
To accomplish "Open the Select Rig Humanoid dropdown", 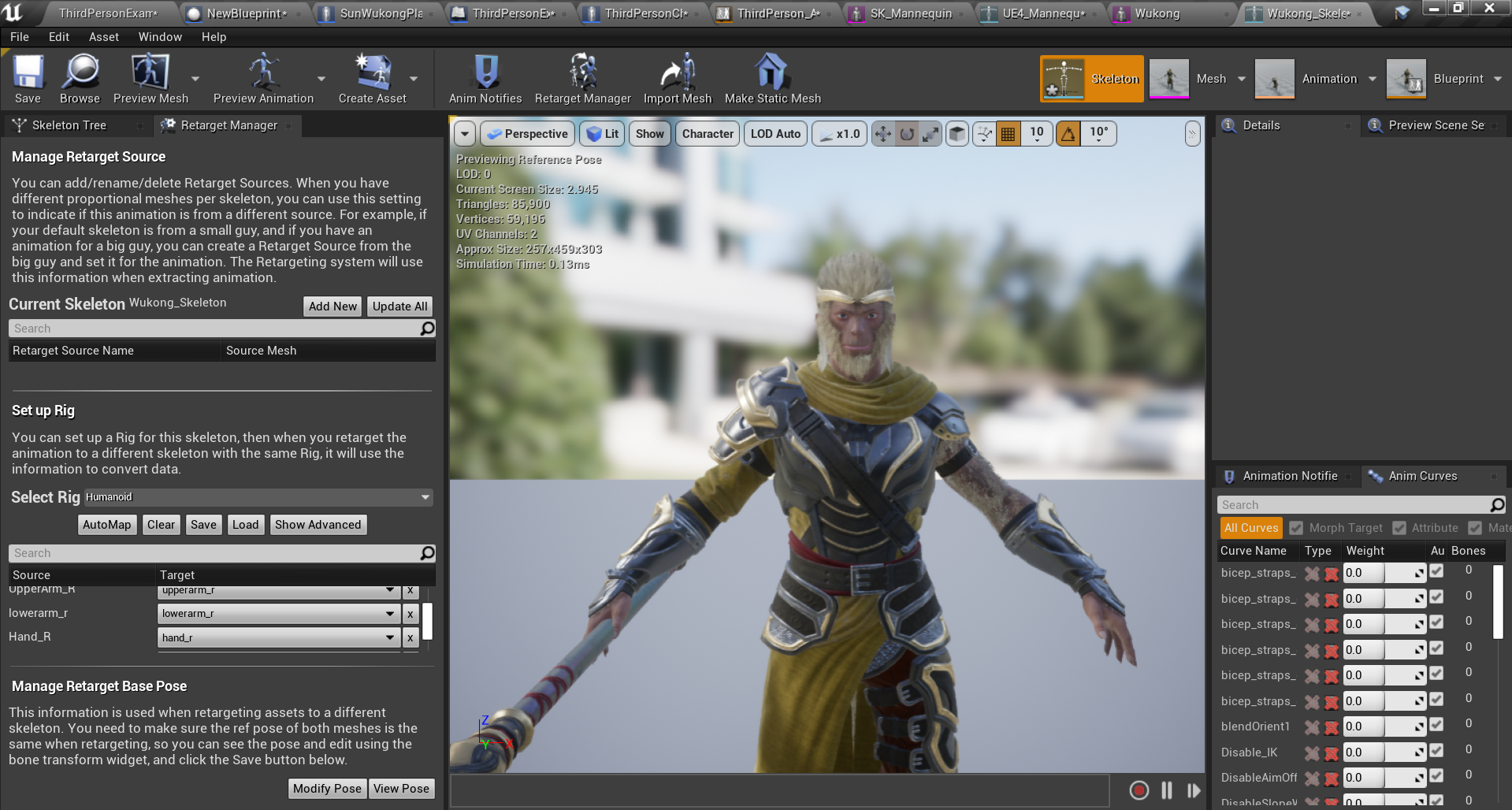I will [x=258, y=497].
